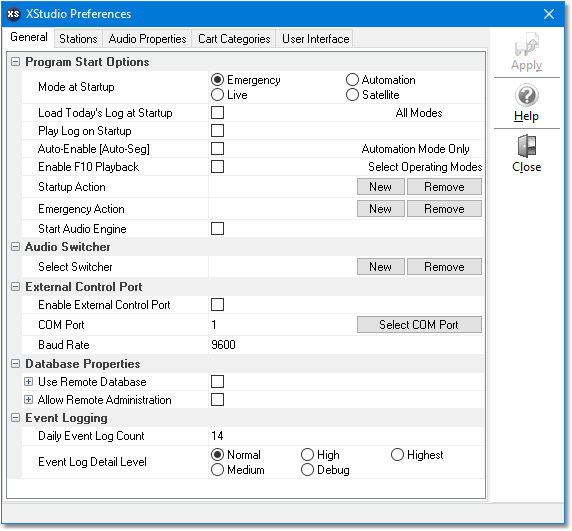Image resolution: width=572 pixels, height=531 pixels.
Task: Collapse the Program Start Options section
Action: coord(15,62)
